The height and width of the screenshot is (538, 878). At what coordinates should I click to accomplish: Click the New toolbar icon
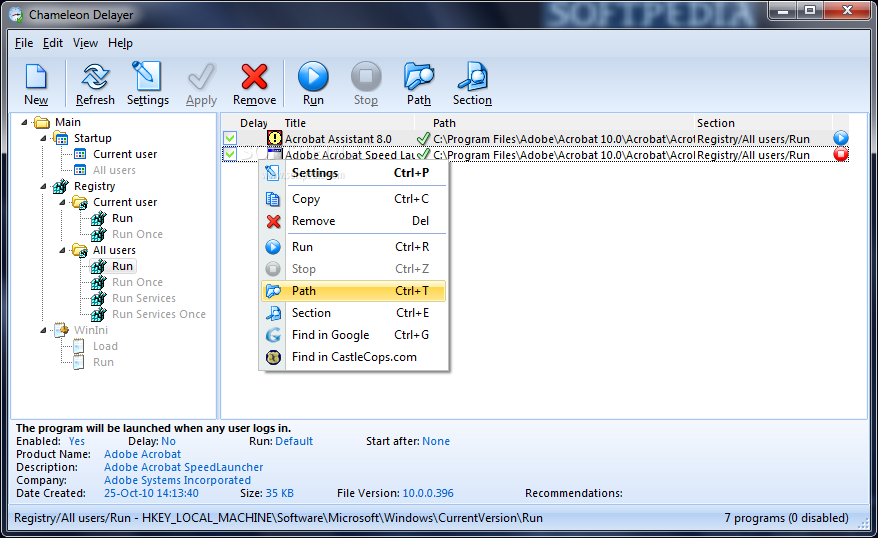pyautogui.click(x=36, y=77)
